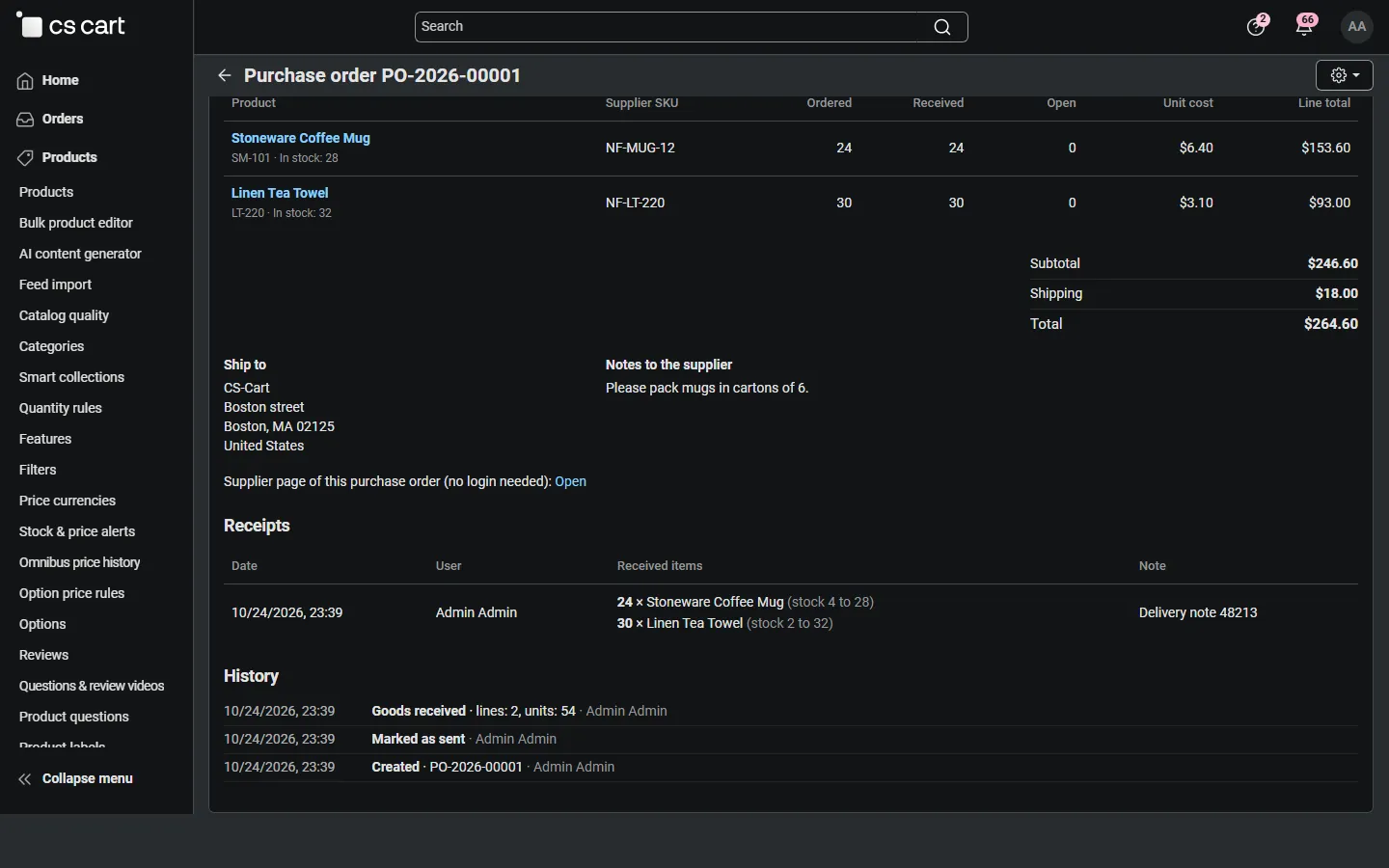Image resolution: width=1389 pixels, height=868 pixels.
Task: Click the CS-Cart logo
Action: [71, 26]
